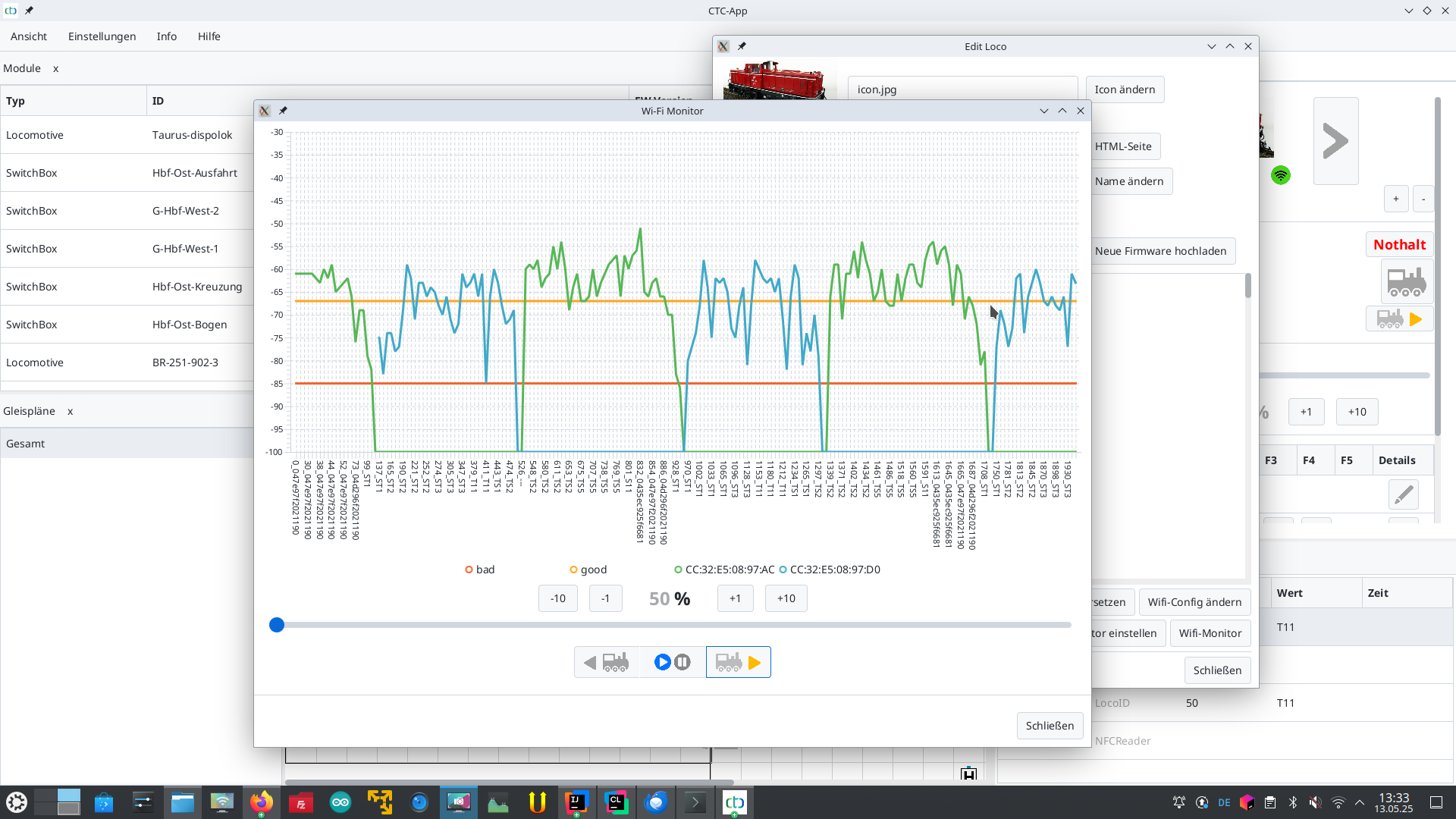This screenshot has height=819, width=1456.
Task: Open clipboard tray icon
Action: click(x=1270, y=802)
